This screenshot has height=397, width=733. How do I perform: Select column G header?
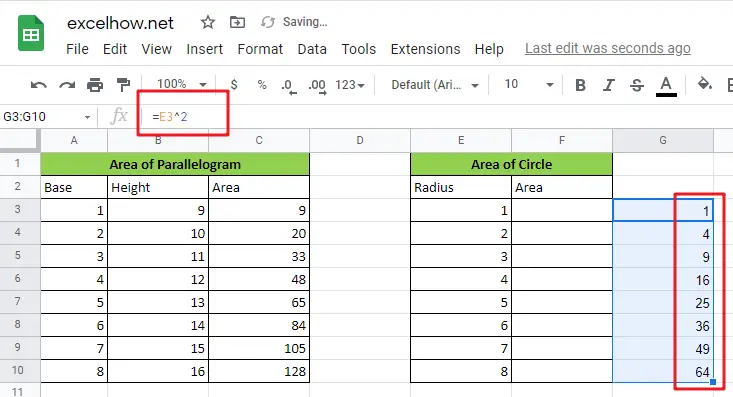[x=663, y=140]
